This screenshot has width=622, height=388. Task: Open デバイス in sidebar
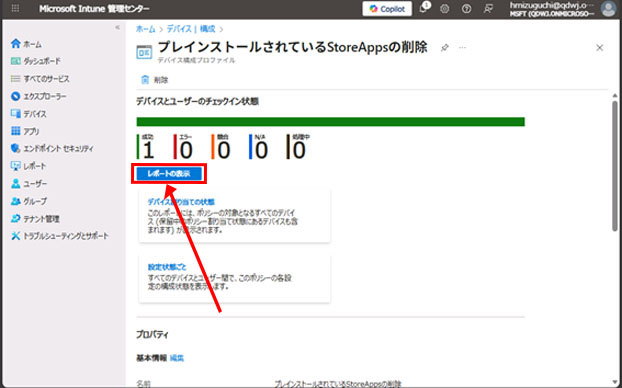(29, 114)
